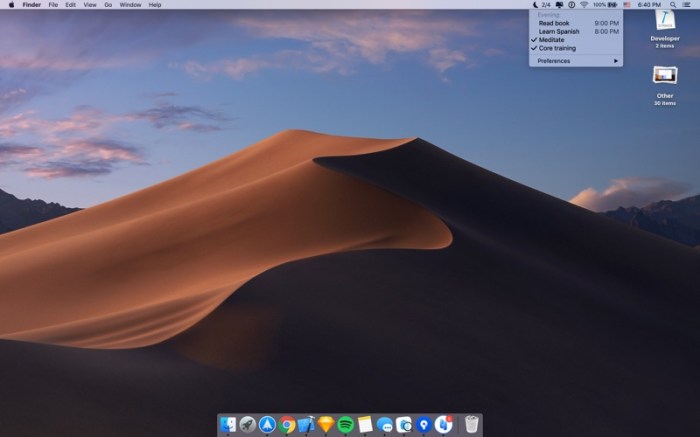Open the File menu

pyautogui.click(x=53, y=5)
